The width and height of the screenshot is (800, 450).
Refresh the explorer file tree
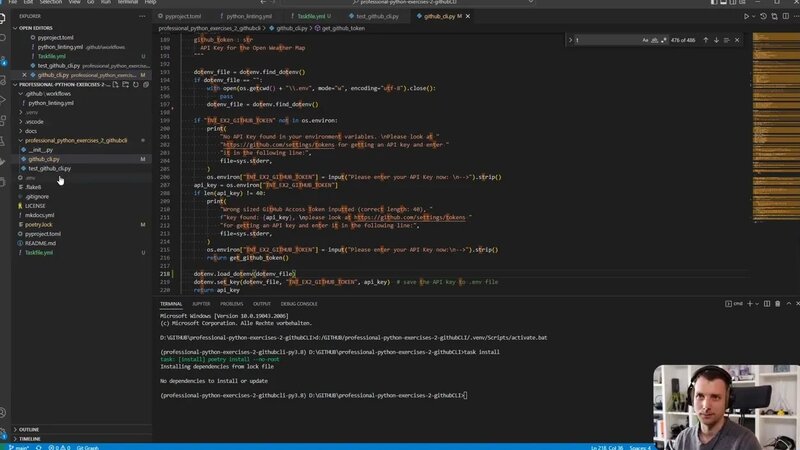tap(136, 85)
